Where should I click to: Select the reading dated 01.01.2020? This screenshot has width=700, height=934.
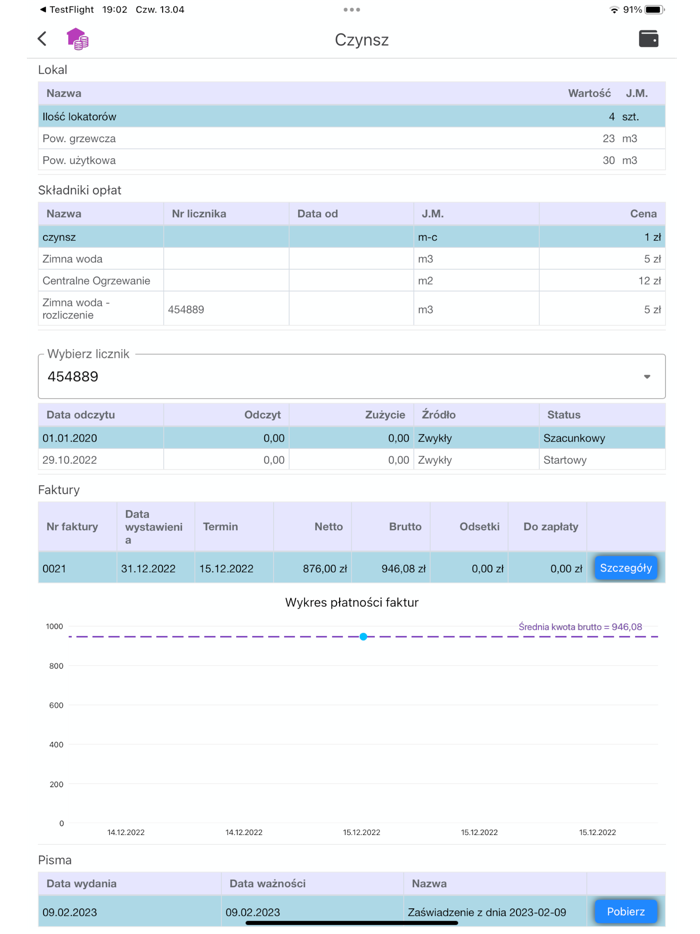351,438
